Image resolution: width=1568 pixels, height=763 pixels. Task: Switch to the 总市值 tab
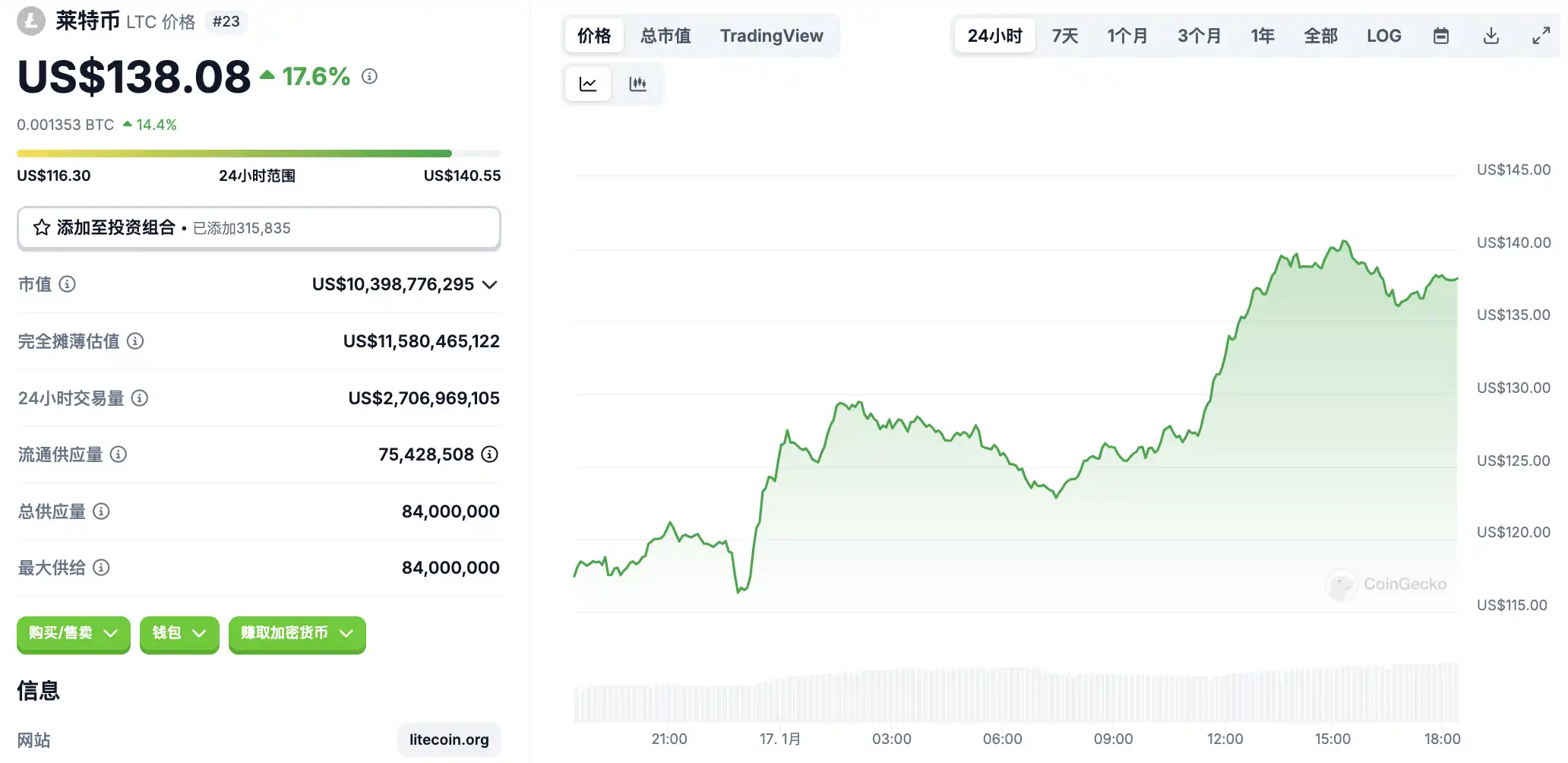[x=665, y=36]
